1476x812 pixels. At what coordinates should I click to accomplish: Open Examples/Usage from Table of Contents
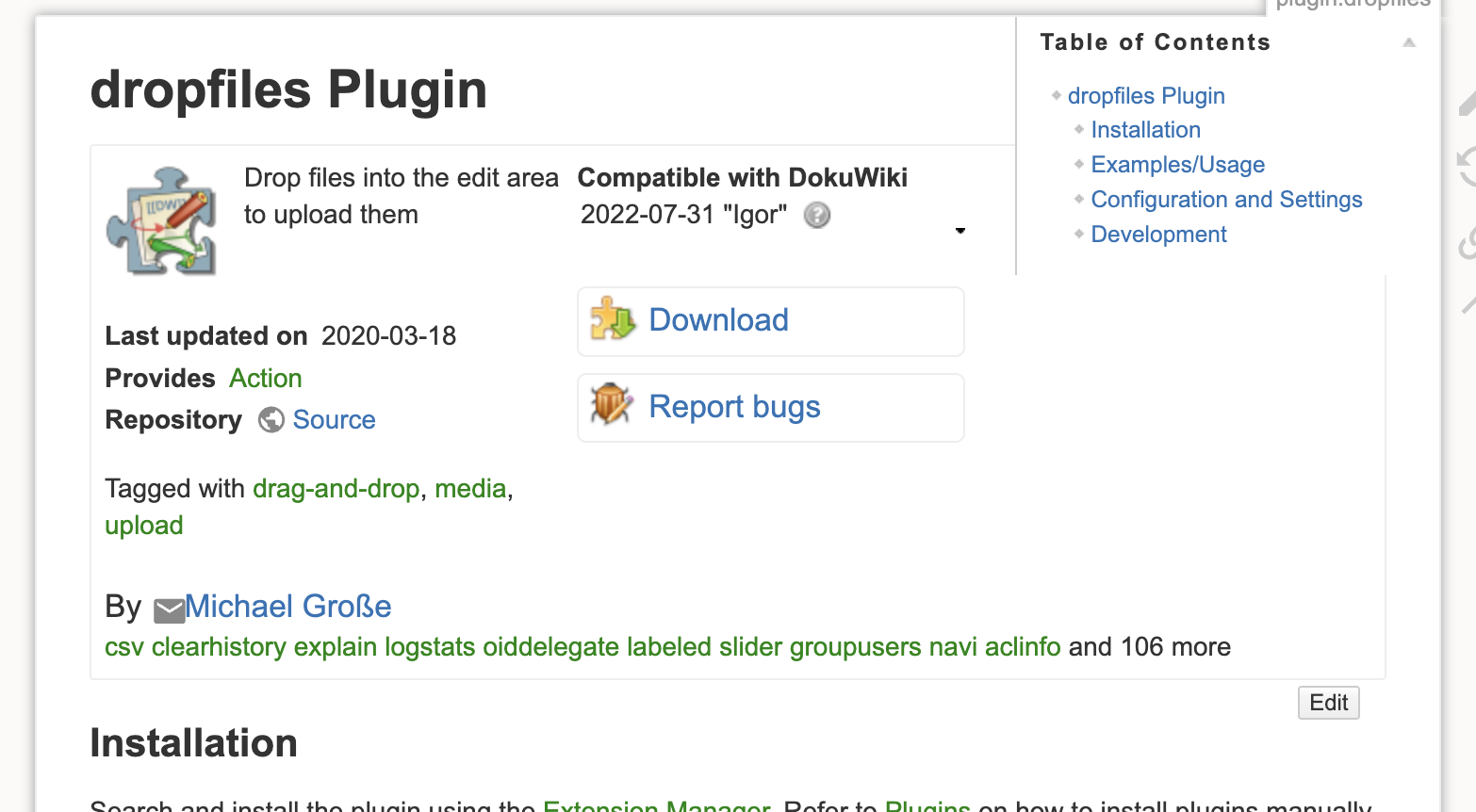coord(1177,165)
